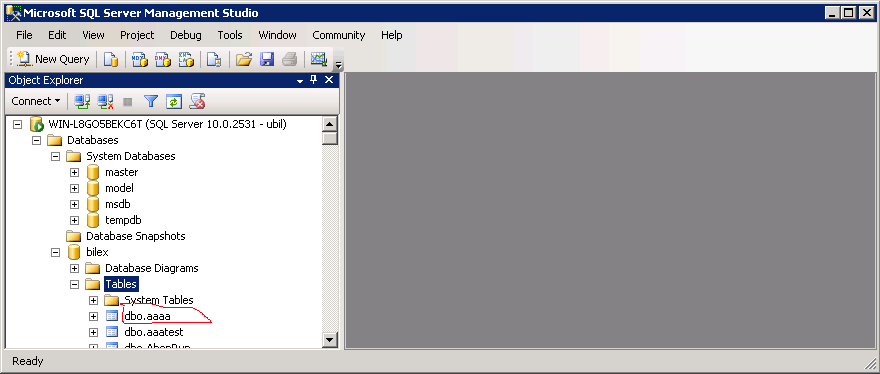
Task: Click the Object Explorer scrollbar down arrow
Action: 329,339
